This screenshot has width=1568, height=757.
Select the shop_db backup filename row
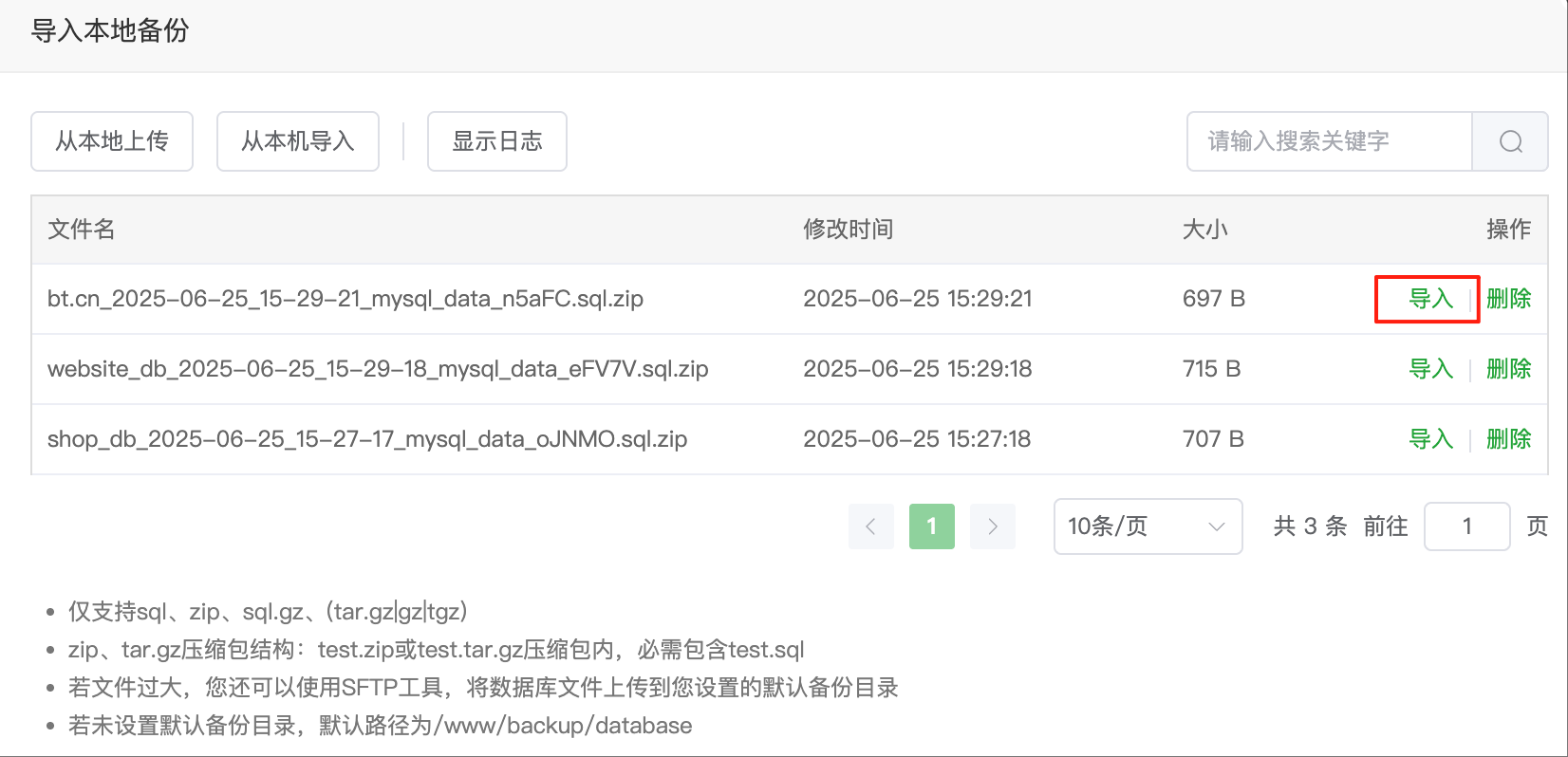[x=367, y=439]
